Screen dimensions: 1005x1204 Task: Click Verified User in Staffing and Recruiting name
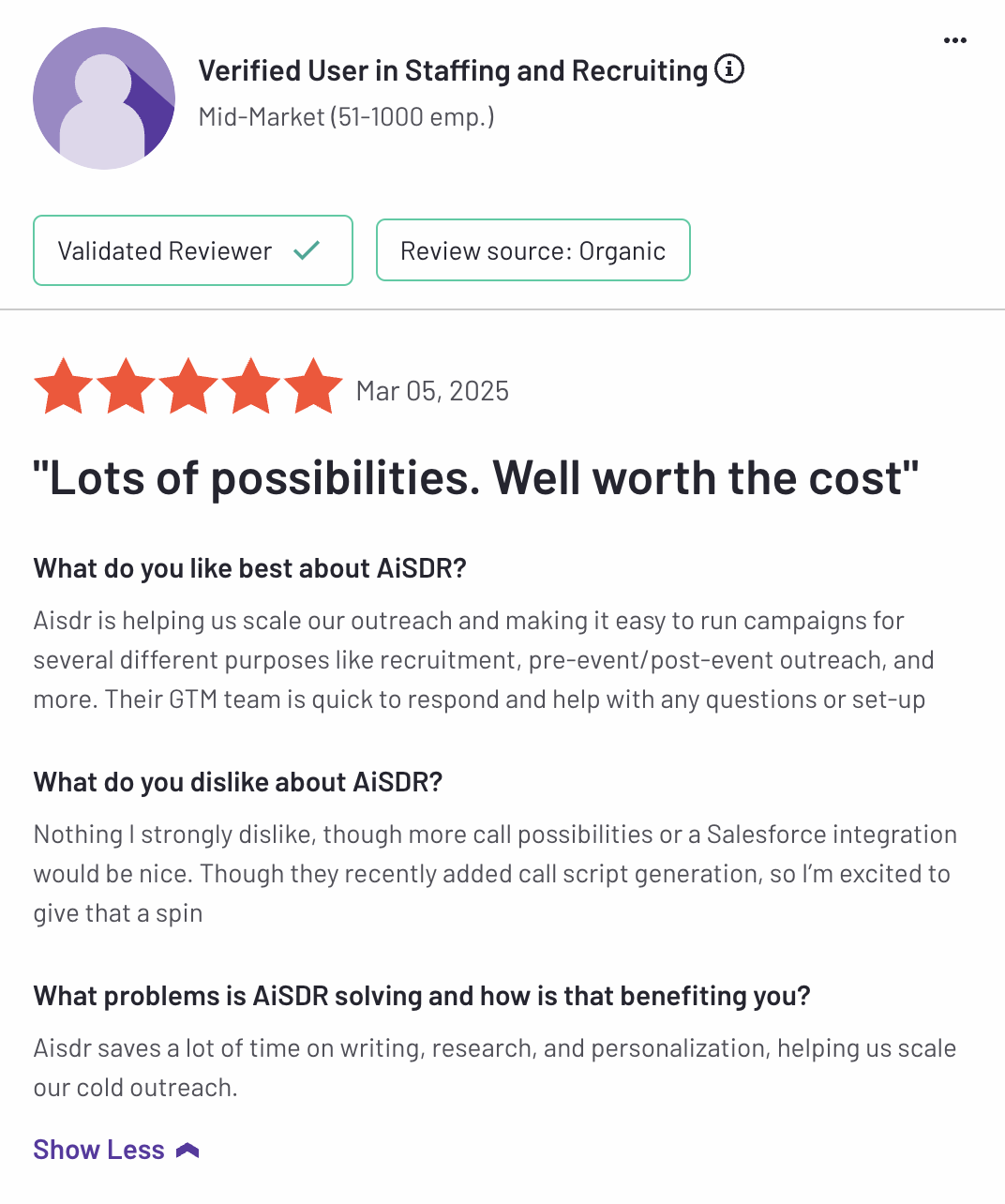tap(453, 70)
